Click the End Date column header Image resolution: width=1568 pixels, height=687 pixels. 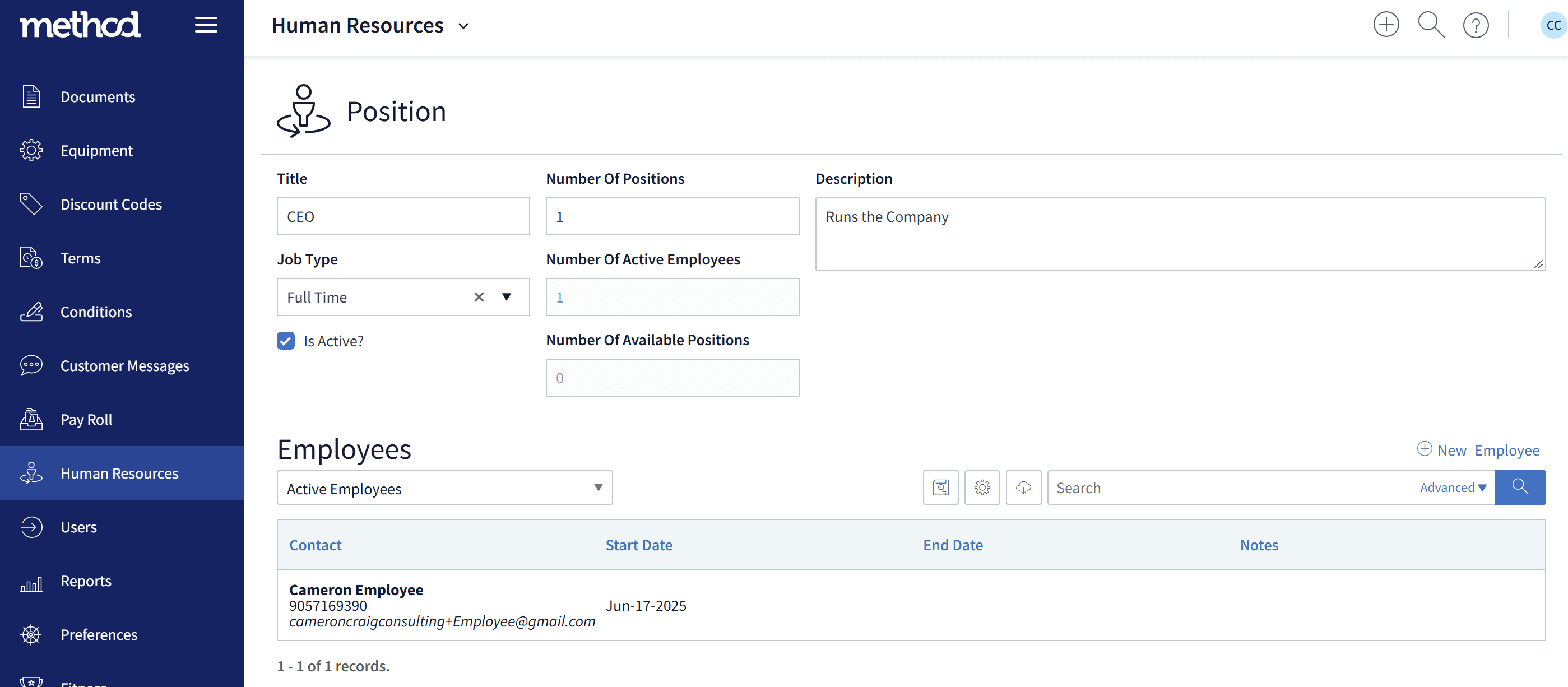(953, 545)
